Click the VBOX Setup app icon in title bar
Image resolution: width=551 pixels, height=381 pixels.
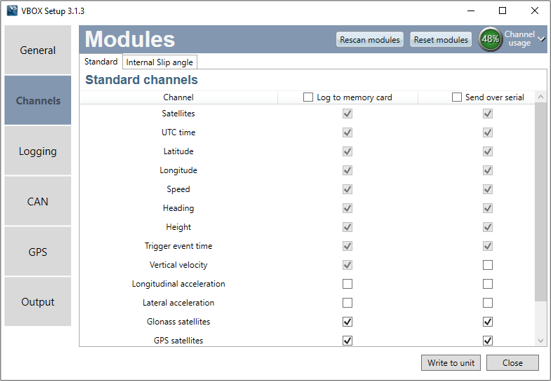12,11
